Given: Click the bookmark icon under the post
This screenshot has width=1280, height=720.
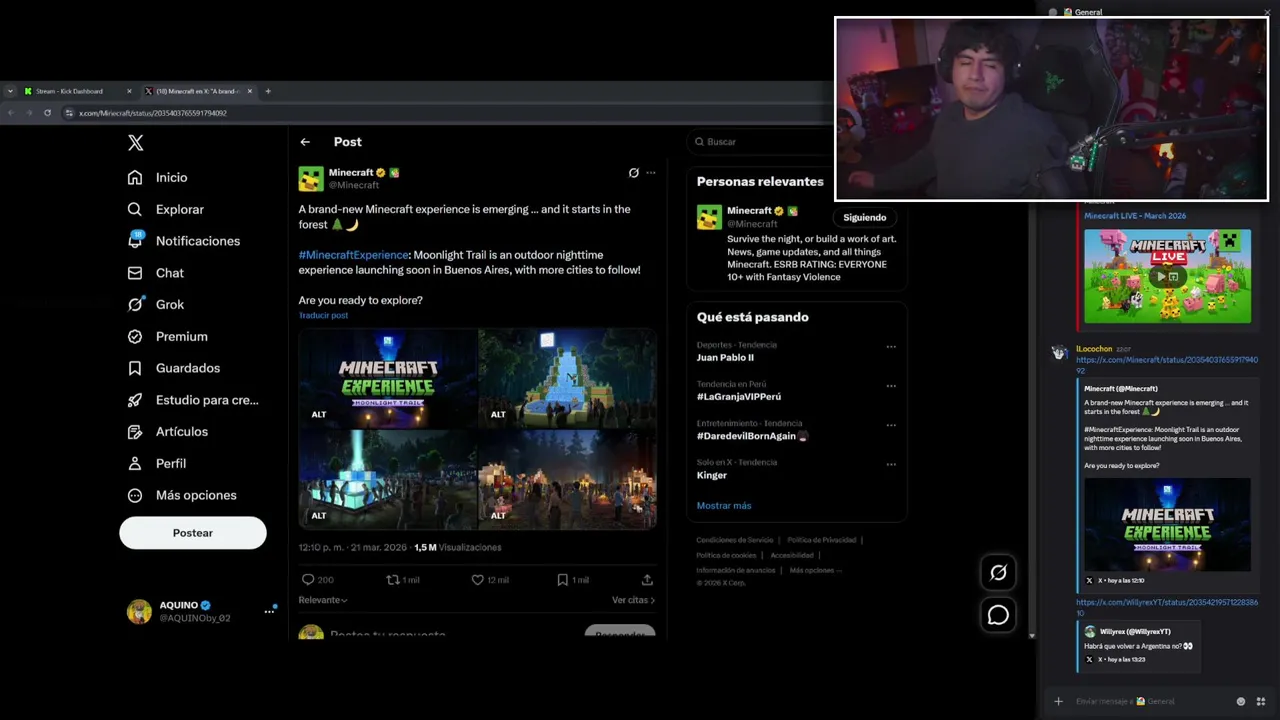Looking at the screenshot, I should tap(563, 579).
